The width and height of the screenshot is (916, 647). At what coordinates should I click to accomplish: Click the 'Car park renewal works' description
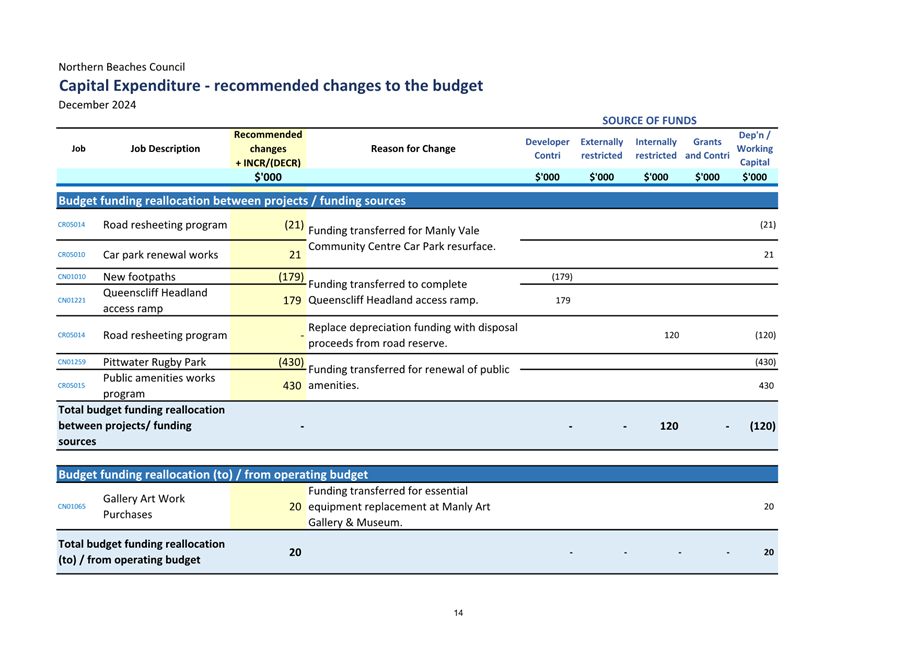(161, 255)
